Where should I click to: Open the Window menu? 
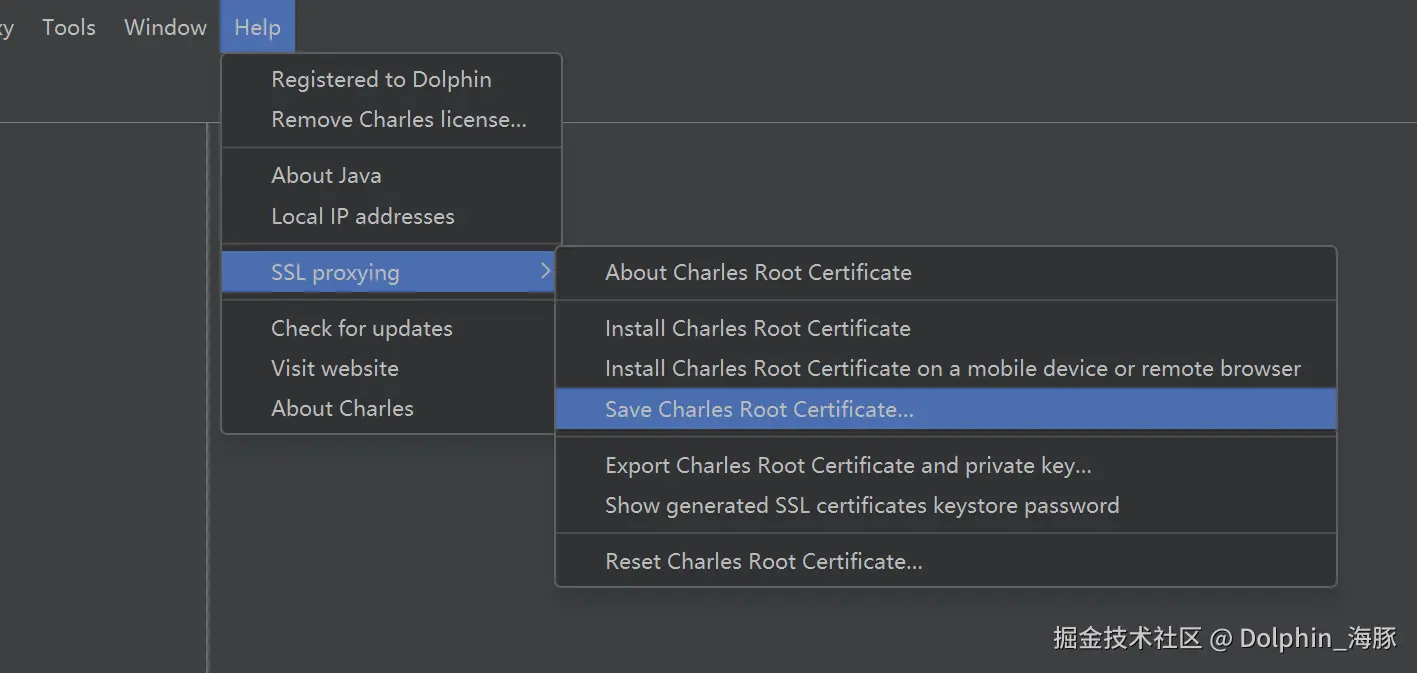pyautogui.click(x=165, y=27)
